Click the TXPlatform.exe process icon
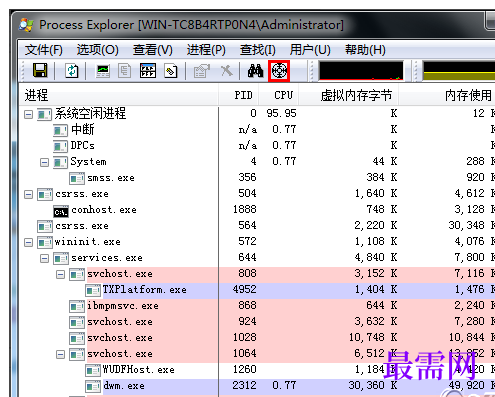 (x=93, y=290)
